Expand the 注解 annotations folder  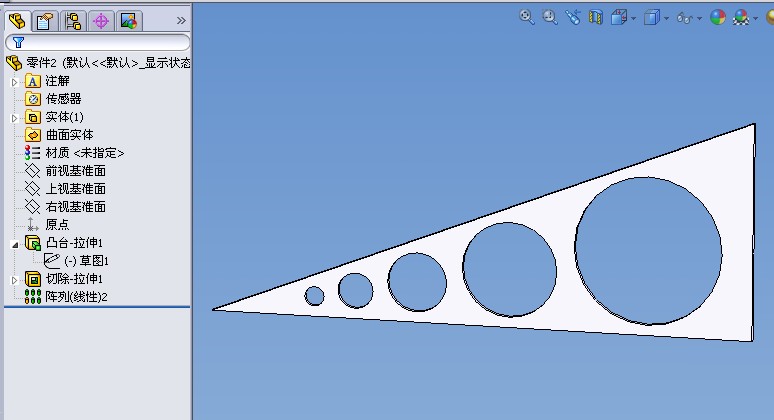pos(15,81)
